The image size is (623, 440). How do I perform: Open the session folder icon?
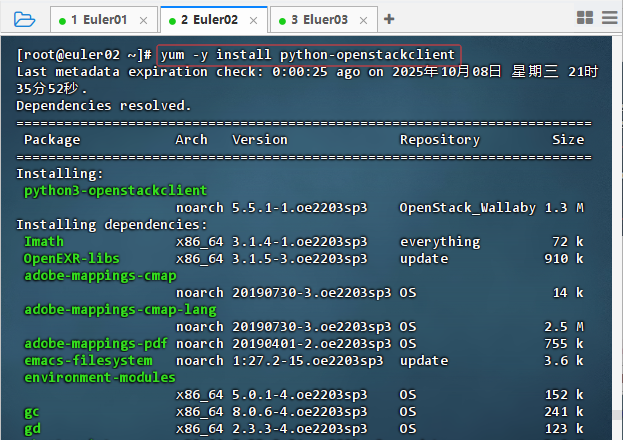(x=24, y=19)
